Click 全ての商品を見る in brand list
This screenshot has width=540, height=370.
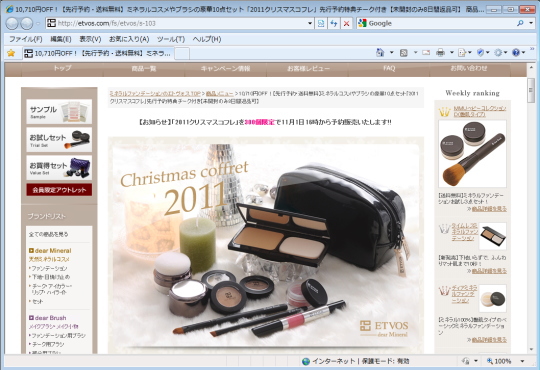(x=49, y=234)
